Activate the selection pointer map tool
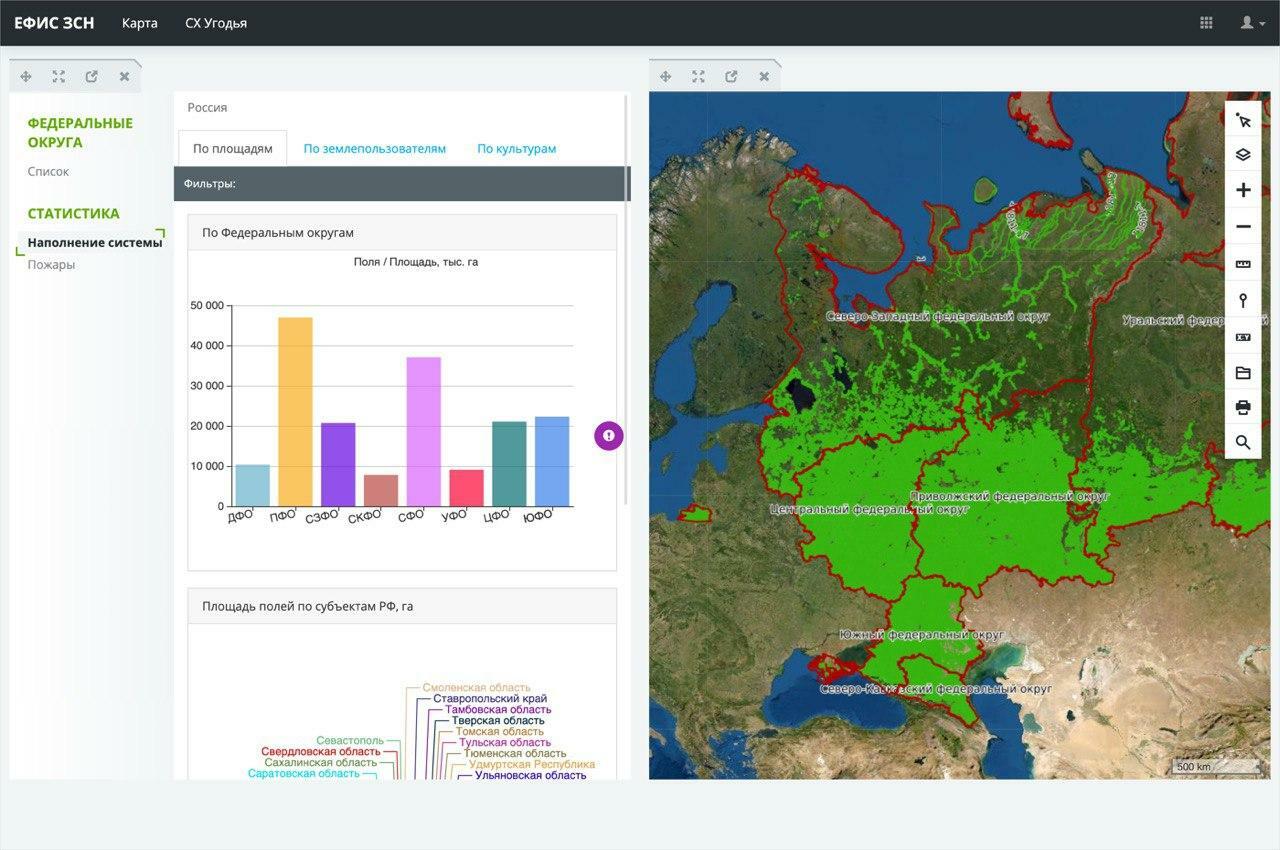1280x850 pixels. point(1243,120)
